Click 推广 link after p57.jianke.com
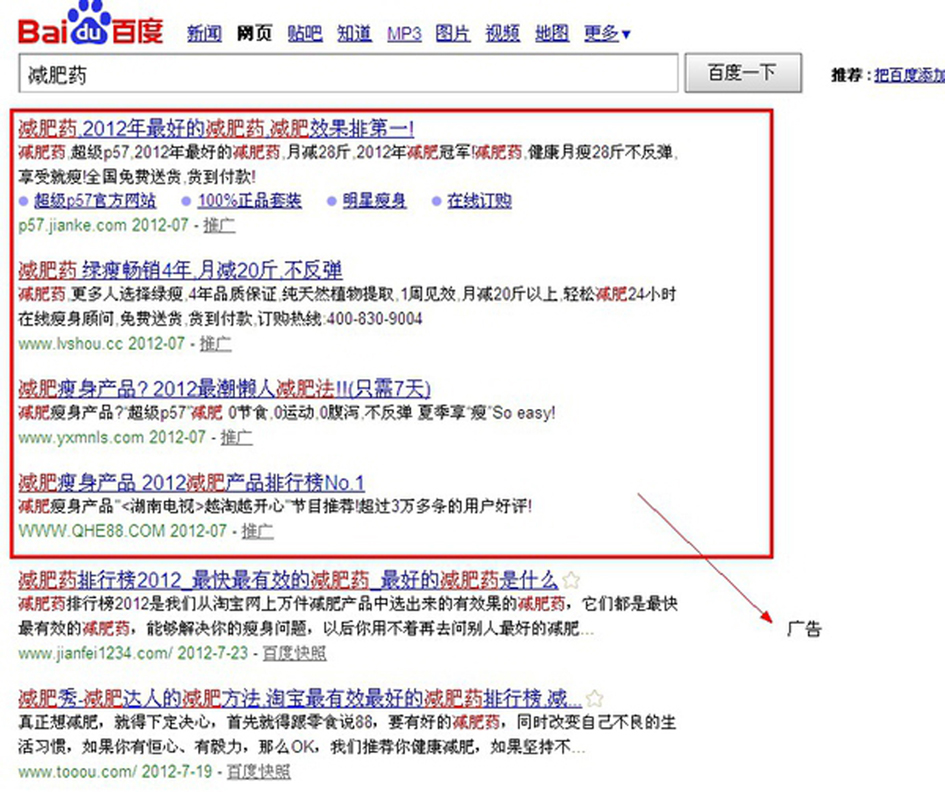Image resolution: width=945 pixels, height=792 pixels. point(219,225)
